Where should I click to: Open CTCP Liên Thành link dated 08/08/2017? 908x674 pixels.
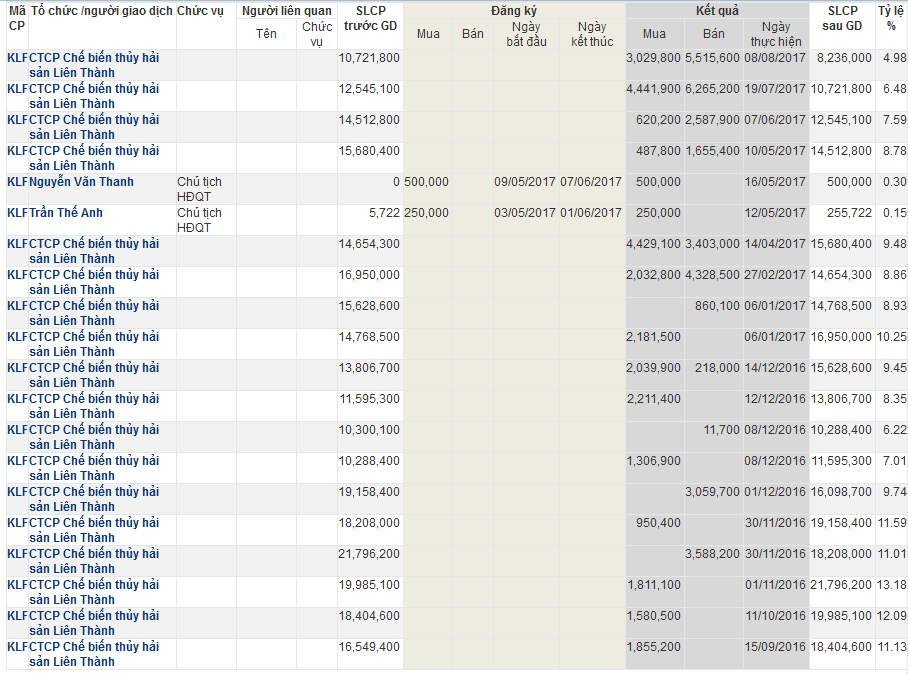94,65
